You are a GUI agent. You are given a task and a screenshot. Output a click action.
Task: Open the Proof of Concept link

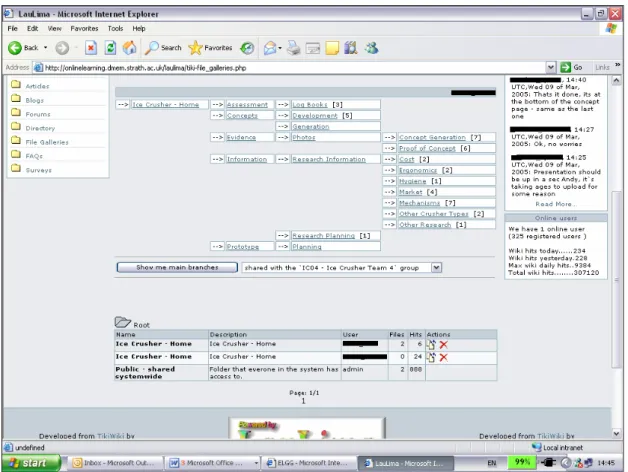click(427, 148)
